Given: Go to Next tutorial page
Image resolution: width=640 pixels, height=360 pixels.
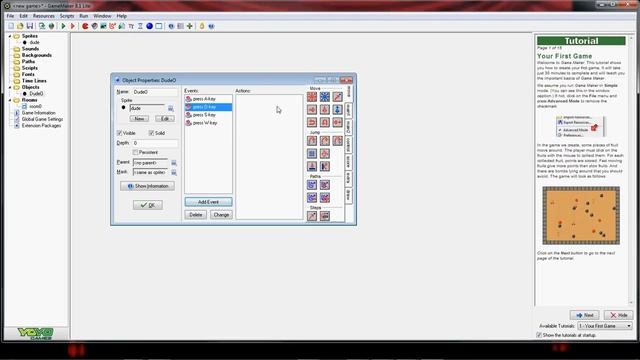Looking at the screenshot, I should 584,315.
